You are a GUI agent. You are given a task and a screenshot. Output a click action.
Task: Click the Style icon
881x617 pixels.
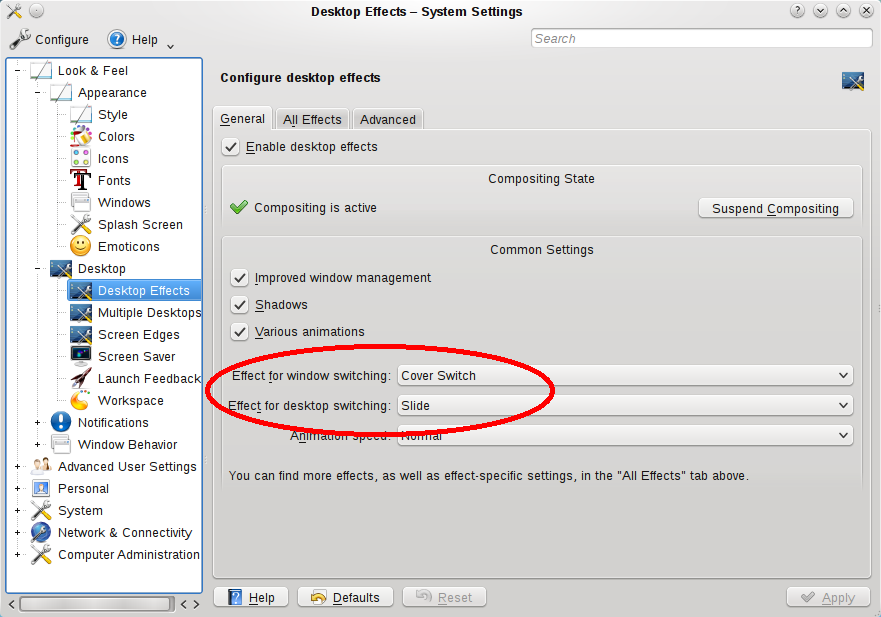point(81,115)
